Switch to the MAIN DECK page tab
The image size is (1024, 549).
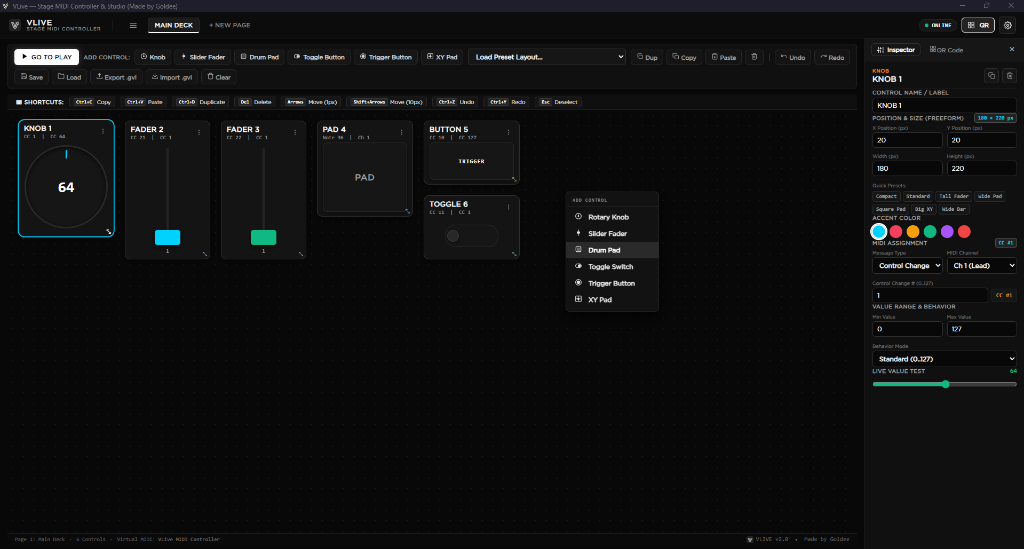click(174, 25)
